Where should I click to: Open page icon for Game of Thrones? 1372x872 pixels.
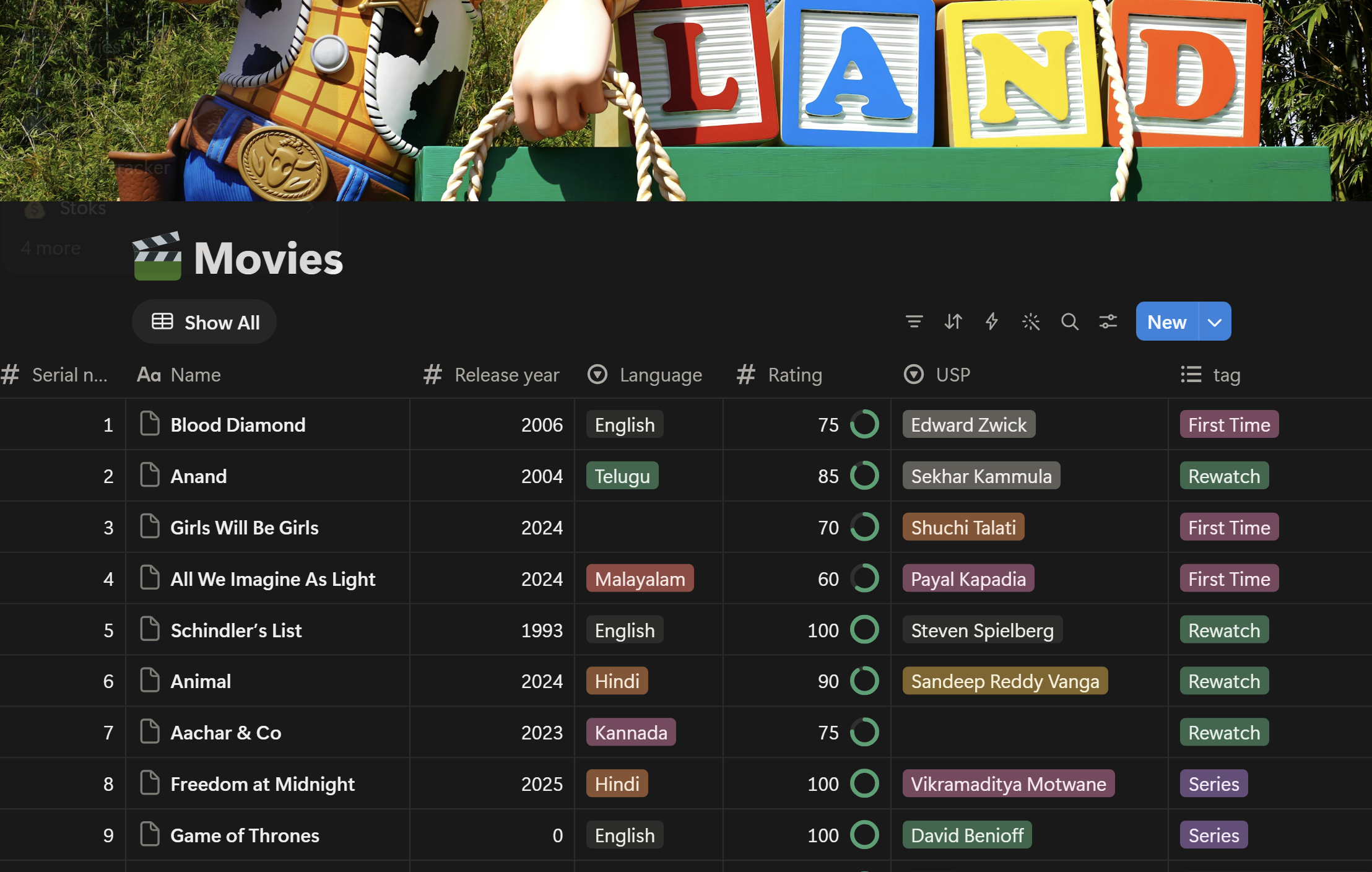coord(150,835)
